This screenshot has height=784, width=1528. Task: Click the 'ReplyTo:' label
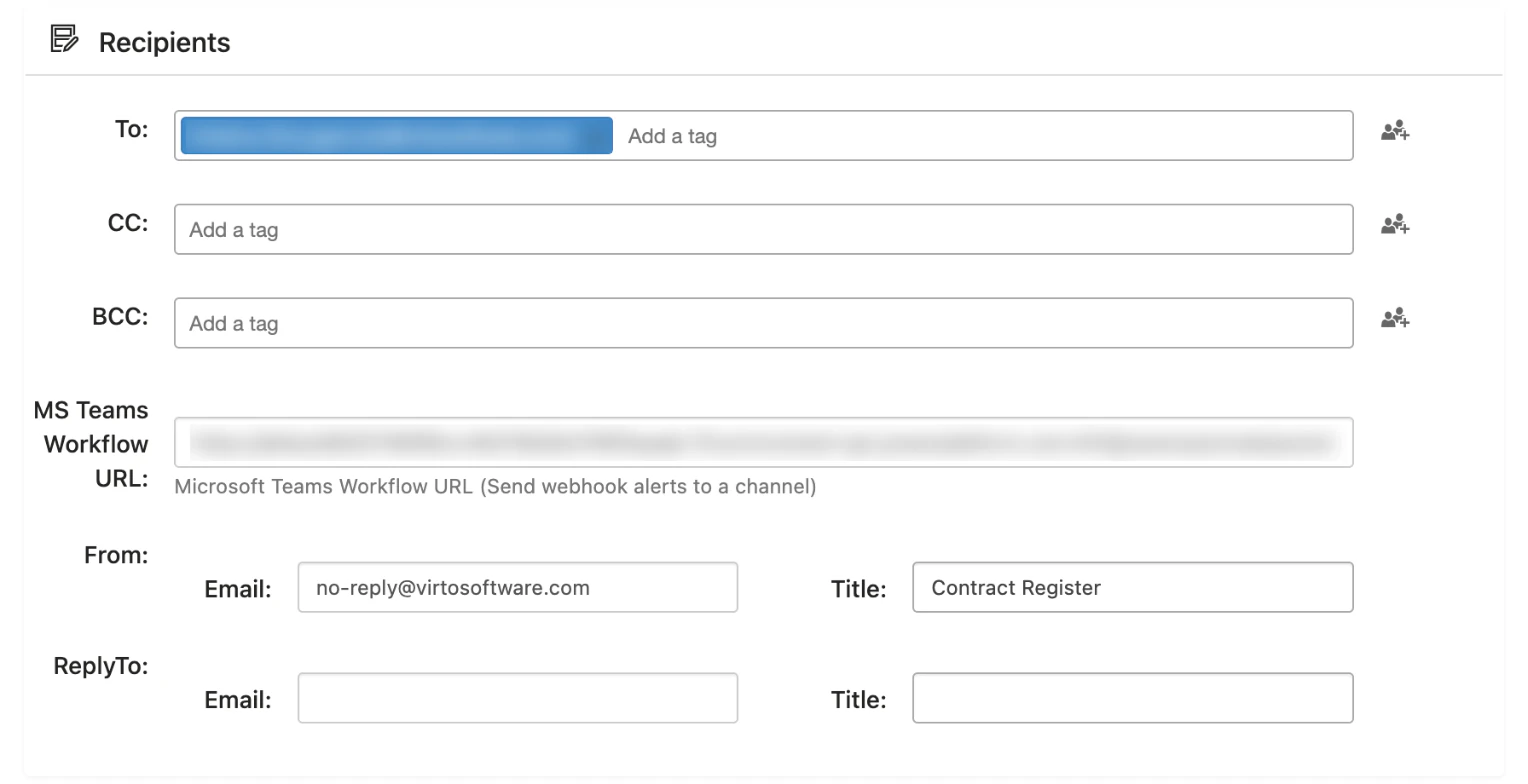101,666
